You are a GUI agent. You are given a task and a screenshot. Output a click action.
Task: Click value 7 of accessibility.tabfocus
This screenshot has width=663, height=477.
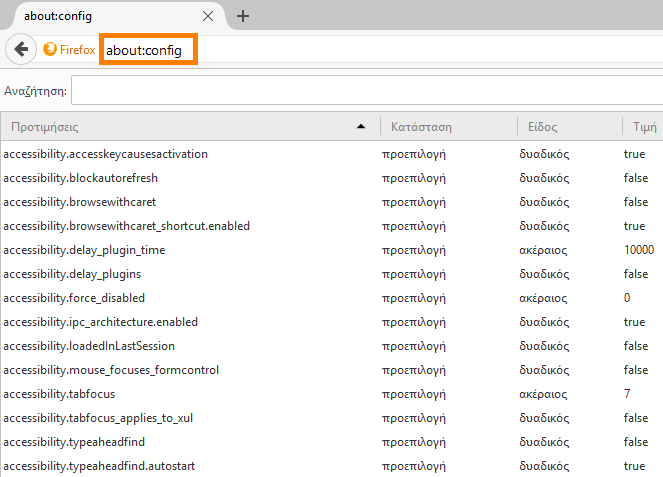coord(627,394)
